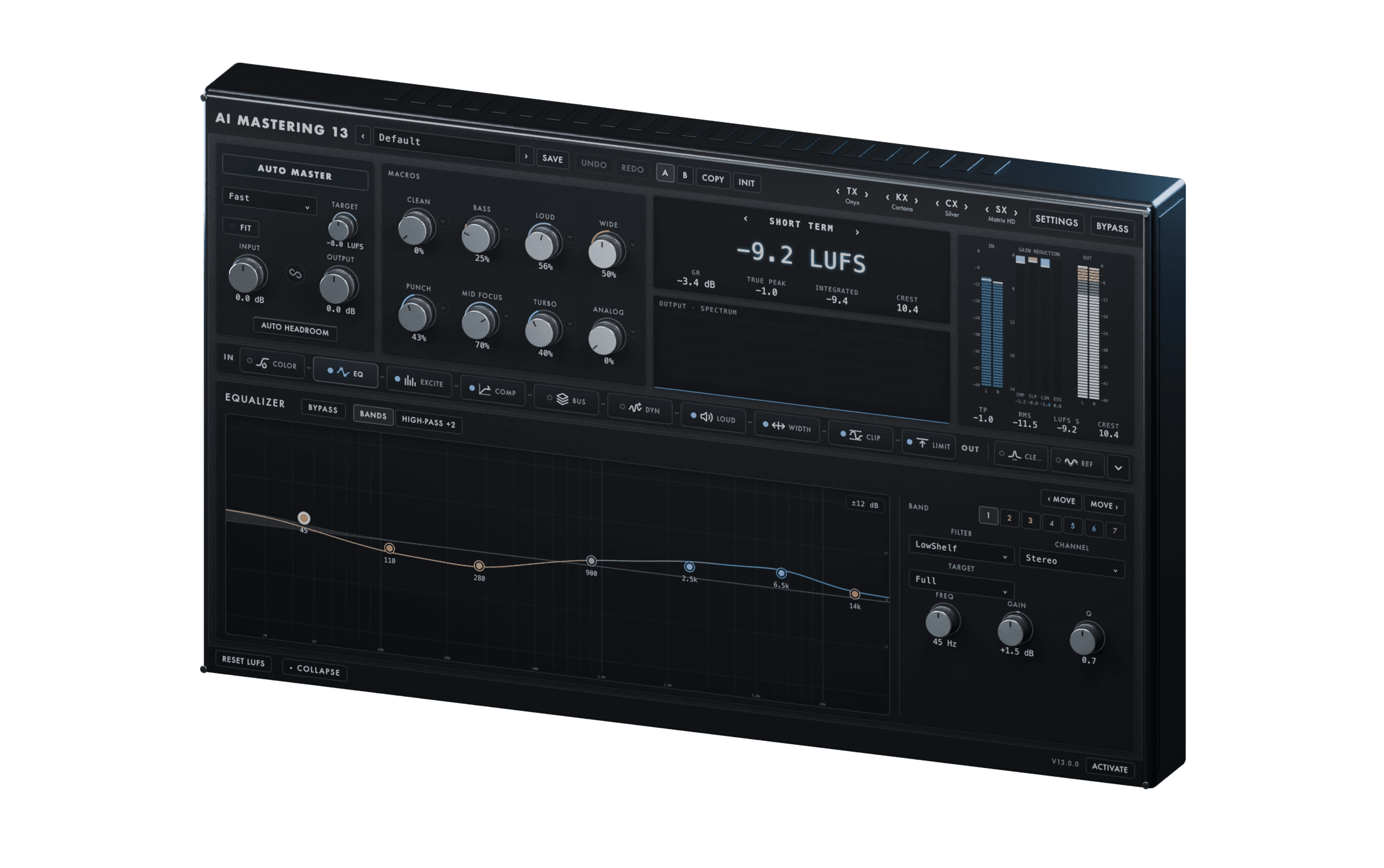Select EQ band 7

1115,531
